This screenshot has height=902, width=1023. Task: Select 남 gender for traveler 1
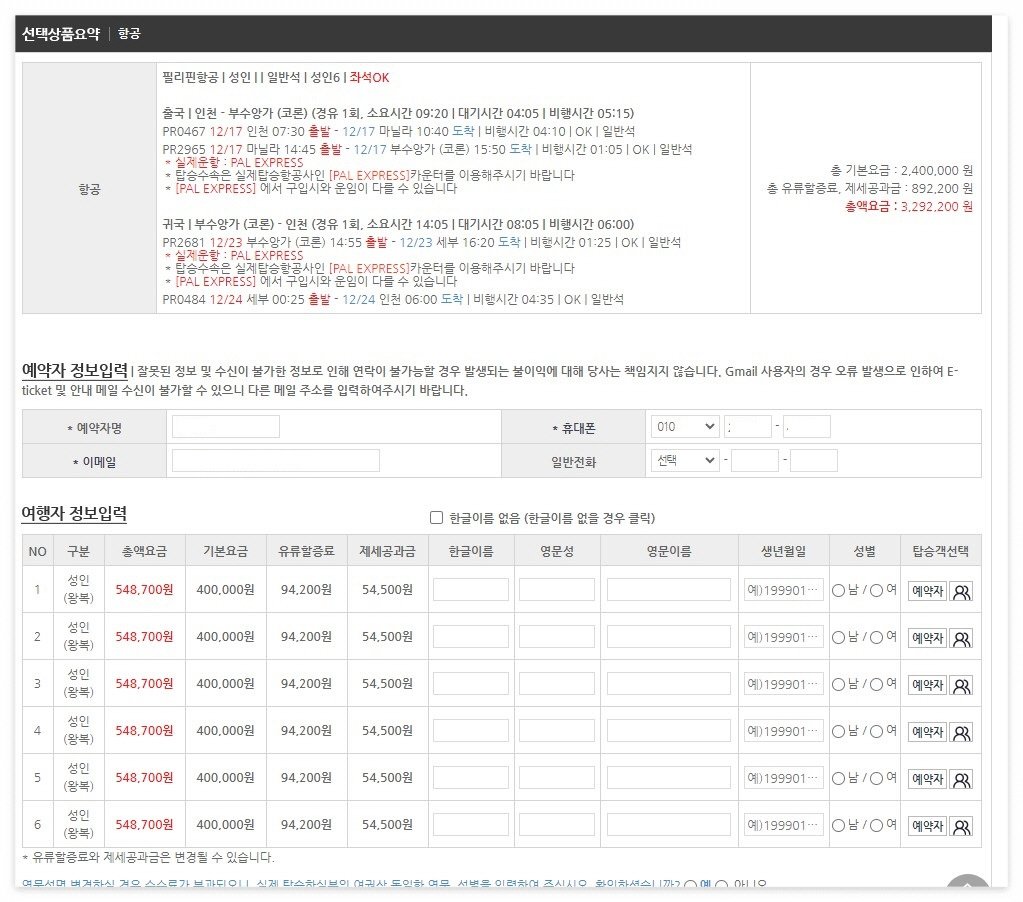click(x=838, y=590)
